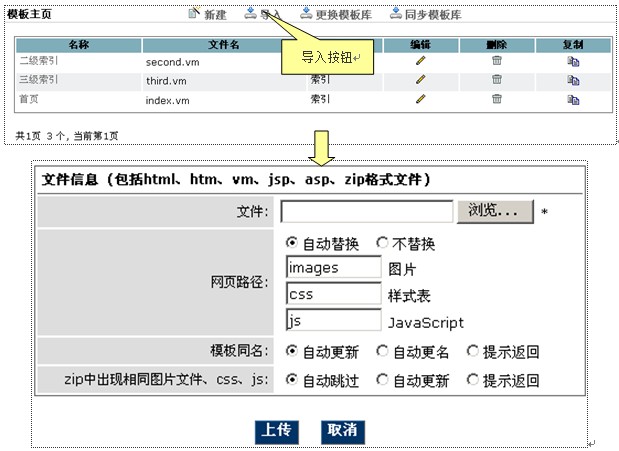619x451 pixels.
Task: Click the 文件名 column header
Action: pos(224,45)
